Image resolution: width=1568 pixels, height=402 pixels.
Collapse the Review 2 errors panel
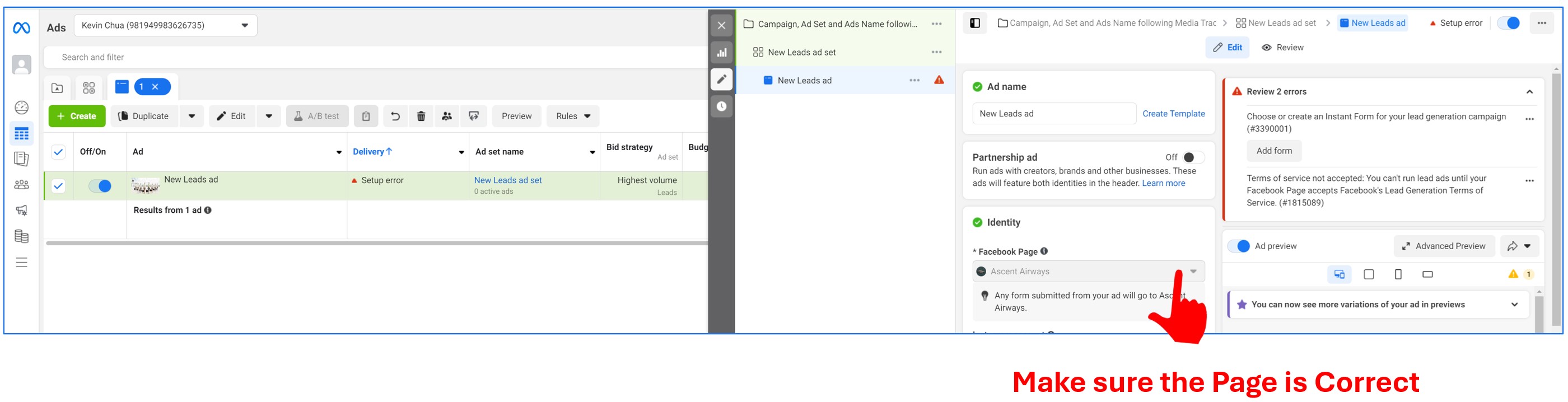coord(1529,92)
